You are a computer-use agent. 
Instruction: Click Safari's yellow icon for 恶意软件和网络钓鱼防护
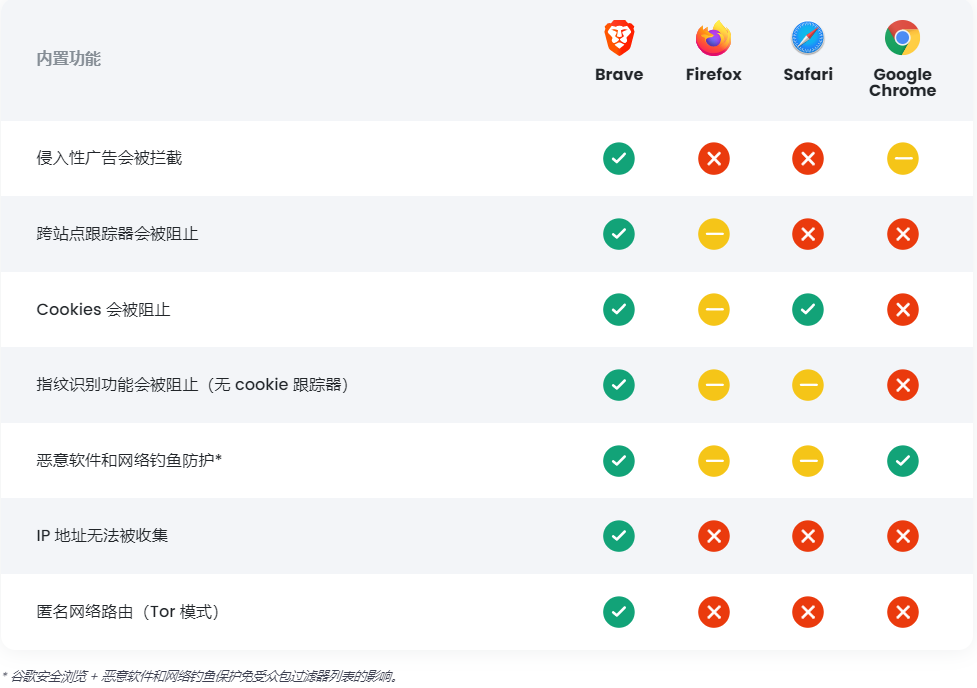click(x=808, y=461)
